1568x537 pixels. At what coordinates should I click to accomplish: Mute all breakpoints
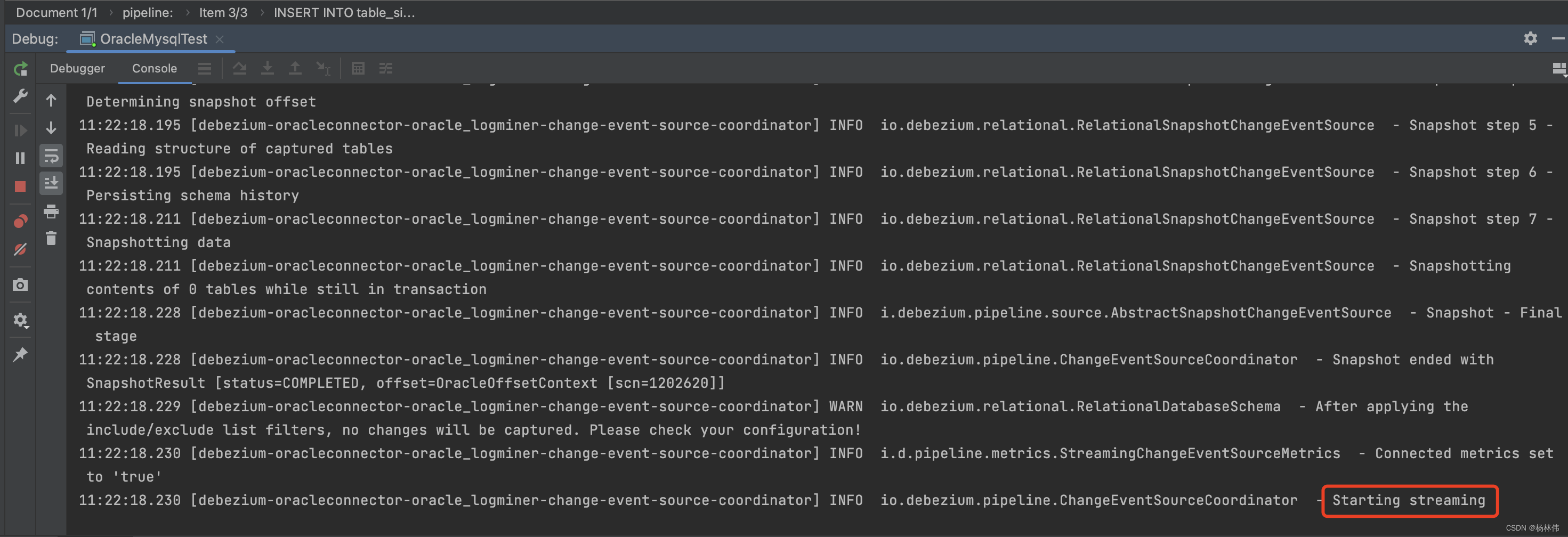[21, 249]
